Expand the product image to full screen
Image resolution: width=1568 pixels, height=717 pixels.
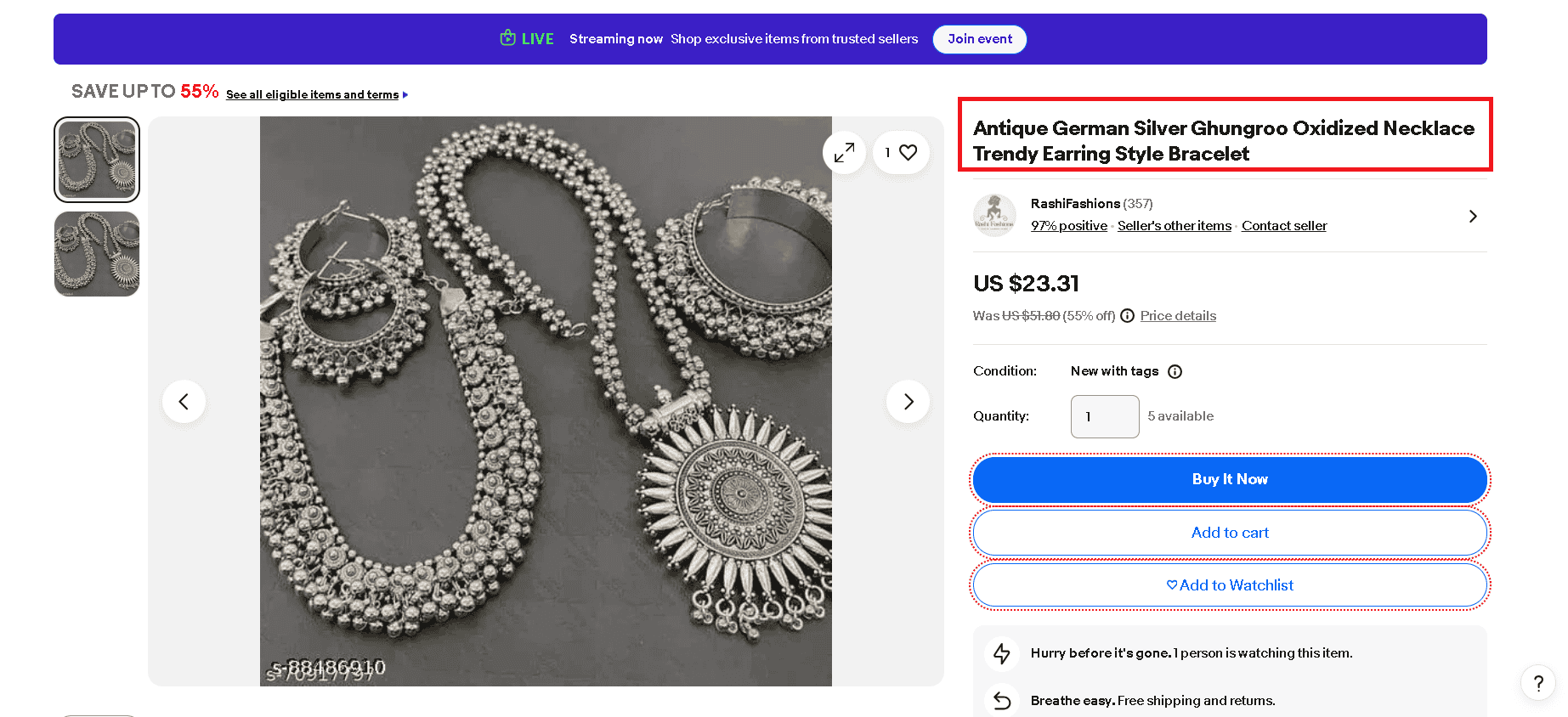pos(843,152)
